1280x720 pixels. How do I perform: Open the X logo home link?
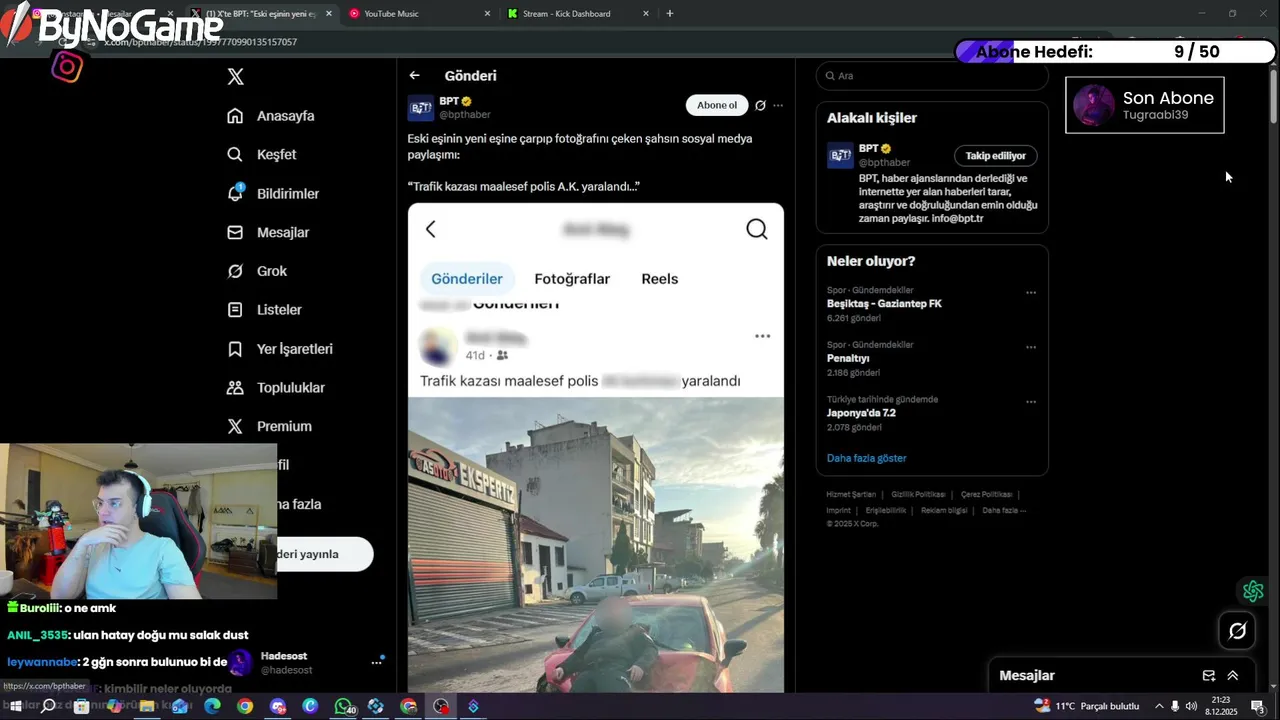click(235, 77)
